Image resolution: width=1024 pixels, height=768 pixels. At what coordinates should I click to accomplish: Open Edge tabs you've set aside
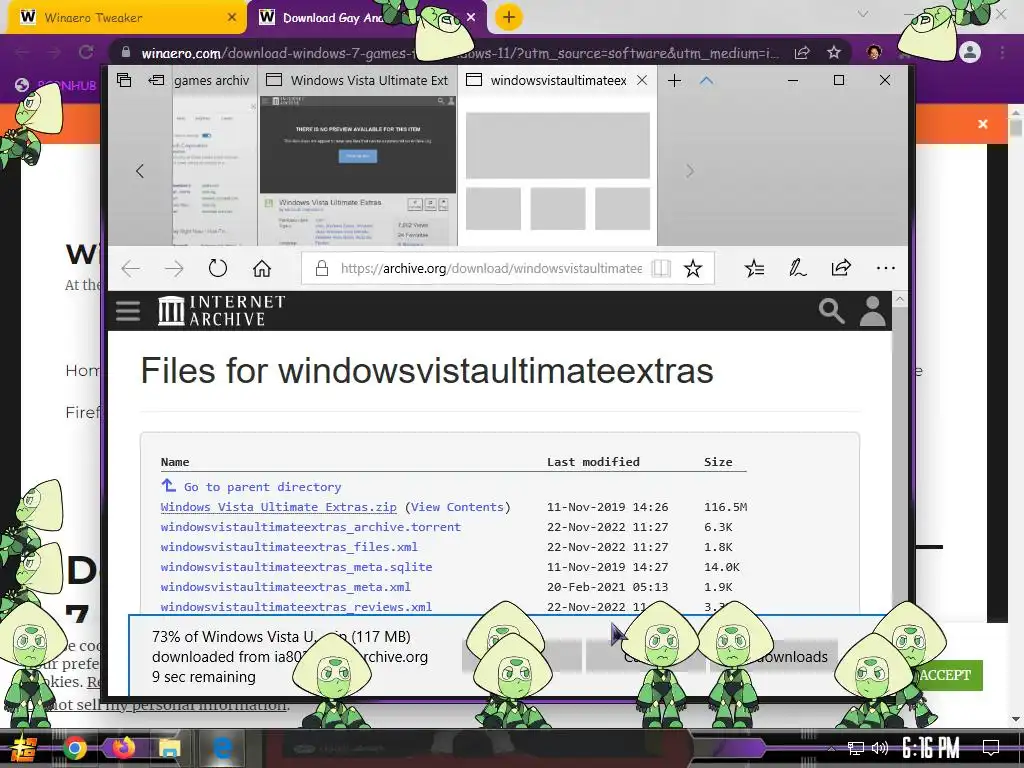[x=123, y=80]
